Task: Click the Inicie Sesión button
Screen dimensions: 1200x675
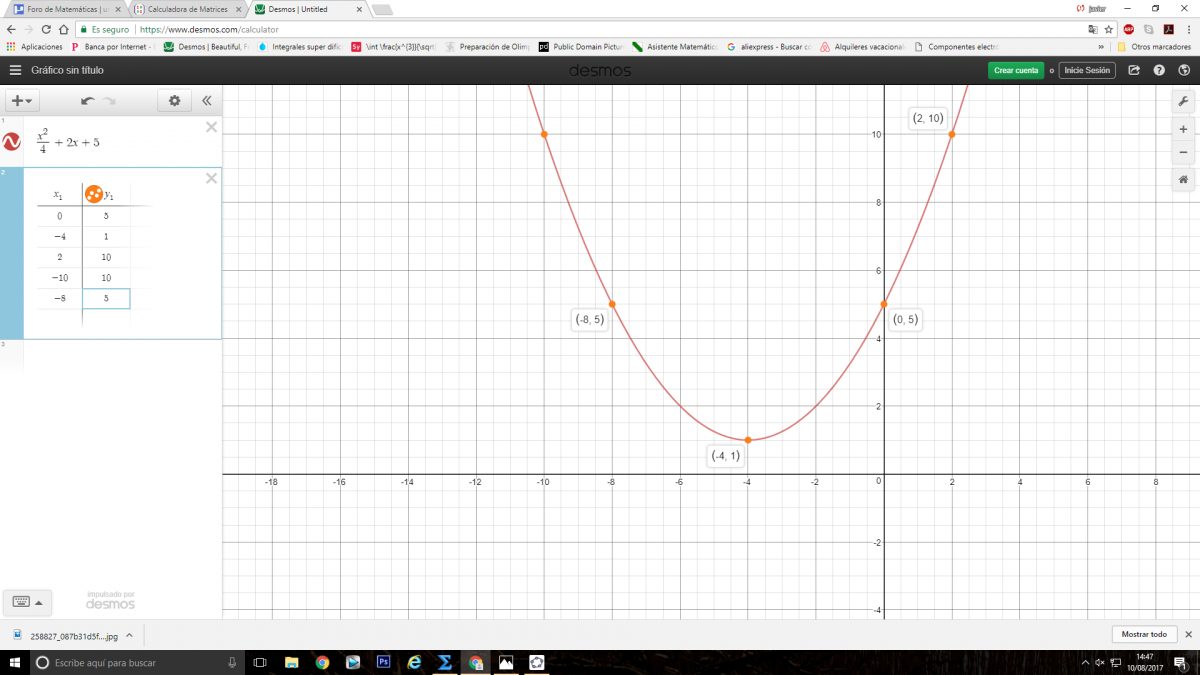Action: click(1087, 71)
